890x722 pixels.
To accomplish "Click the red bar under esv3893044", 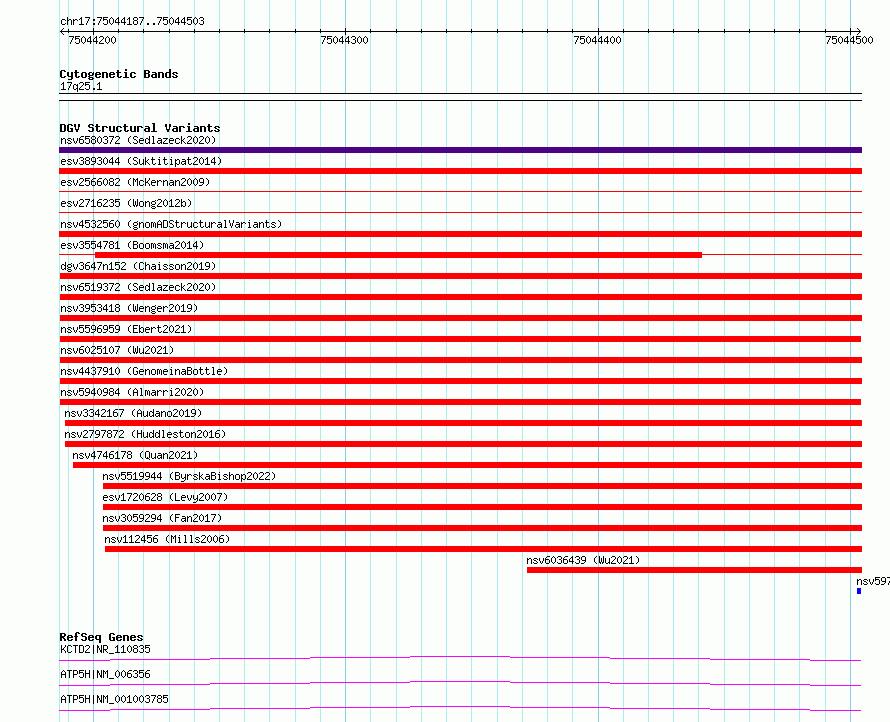I will point(460,171).
